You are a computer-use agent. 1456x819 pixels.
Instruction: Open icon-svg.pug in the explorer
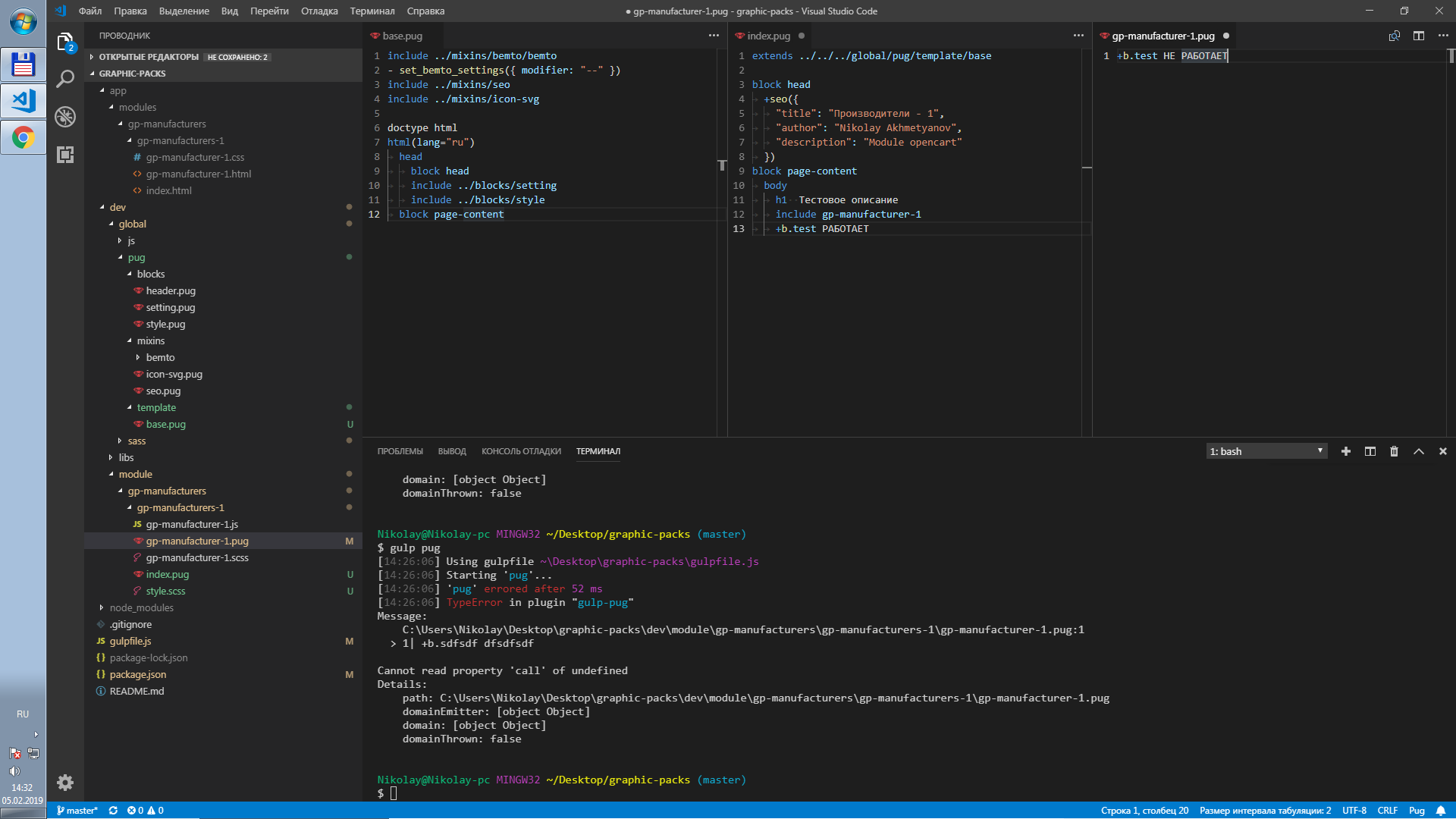223,374
